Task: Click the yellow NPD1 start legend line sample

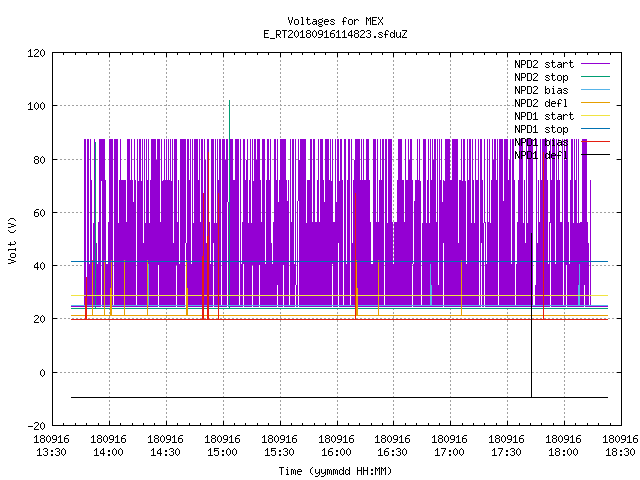Action: [595, 116]
